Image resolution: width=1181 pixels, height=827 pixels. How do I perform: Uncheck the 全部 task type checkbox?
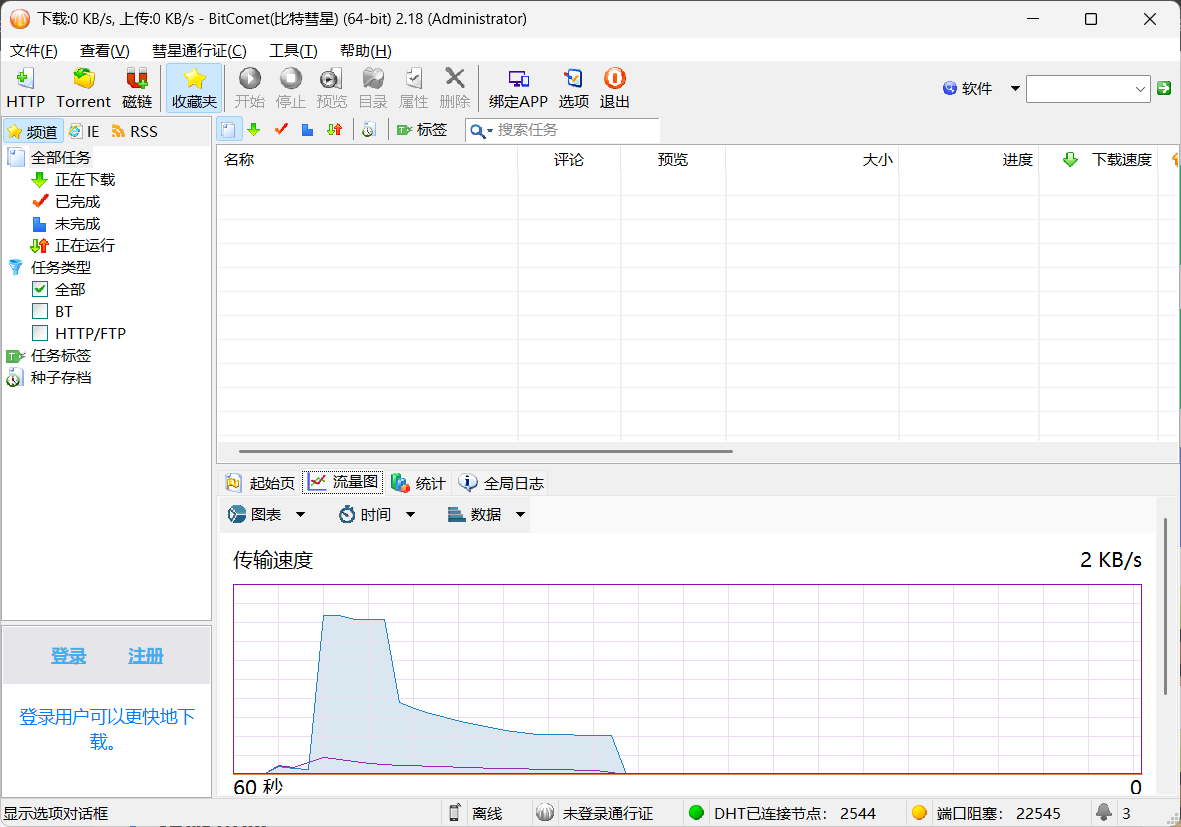[41, 289]
